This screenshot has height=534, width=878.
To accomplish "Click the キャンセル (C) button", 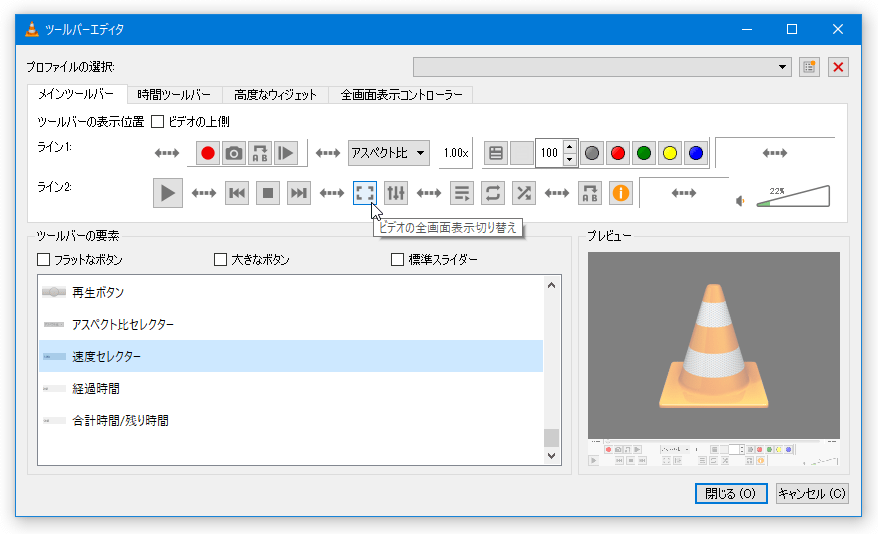I will tap(812, 493).
